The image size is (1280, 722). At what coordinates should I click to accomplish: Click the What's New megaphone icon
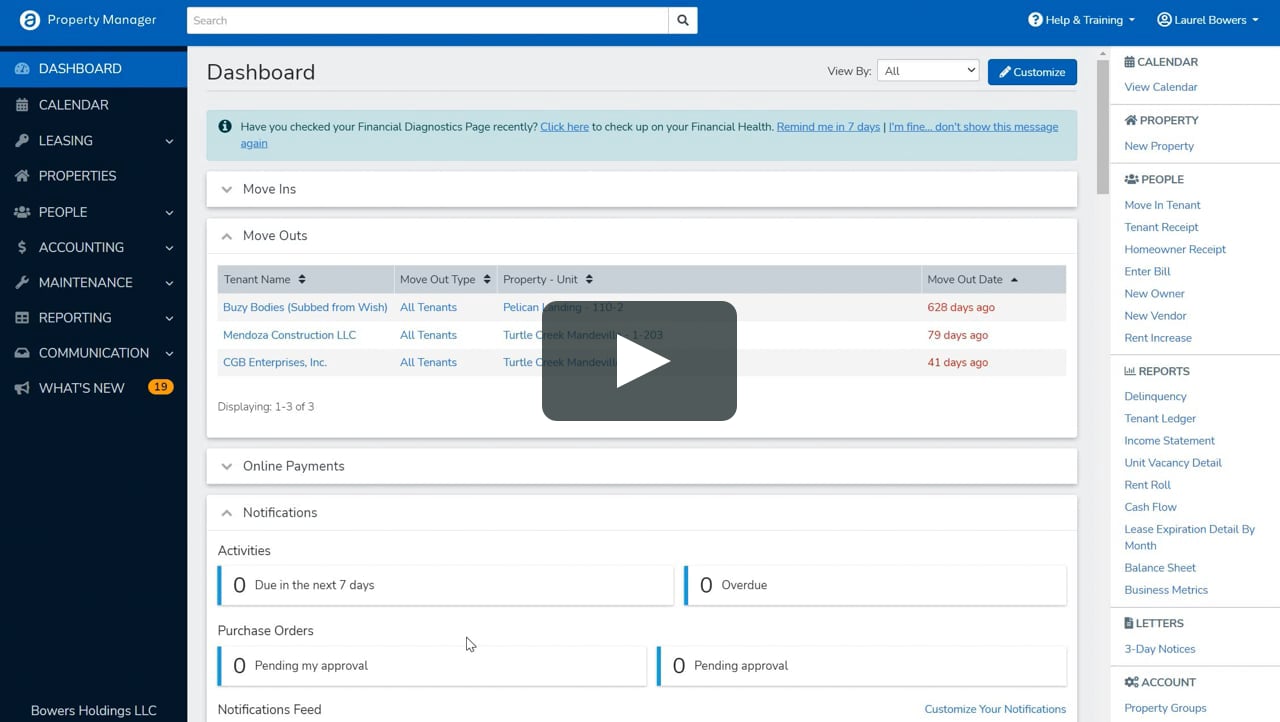coord(22,388)
